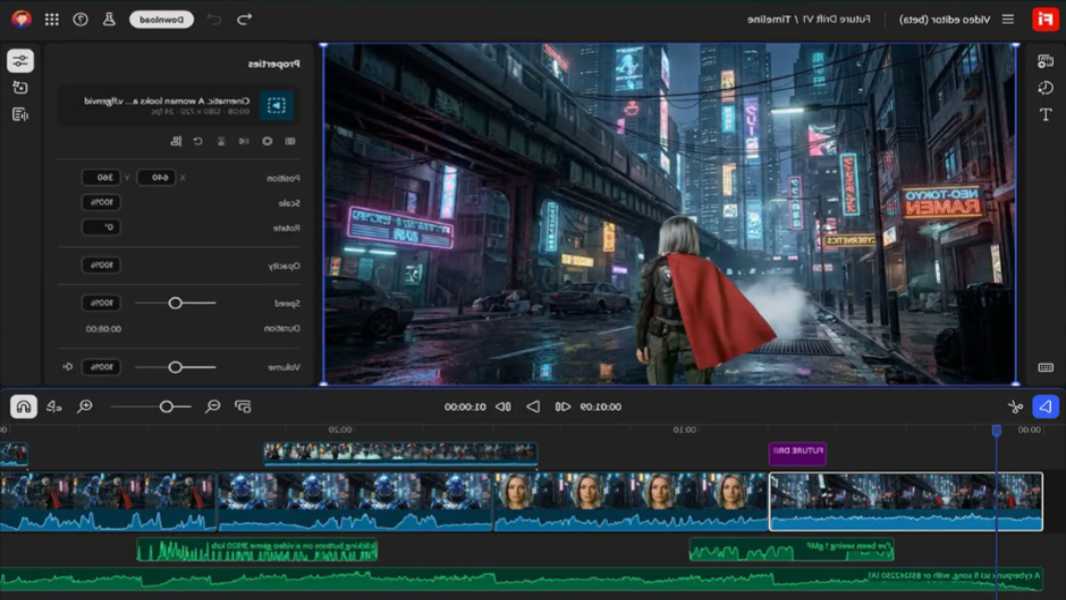Toggle compact track view in timeline toolbar
Image resolution: width=1066 pixels, height=600 pixels.
point(241,406)
